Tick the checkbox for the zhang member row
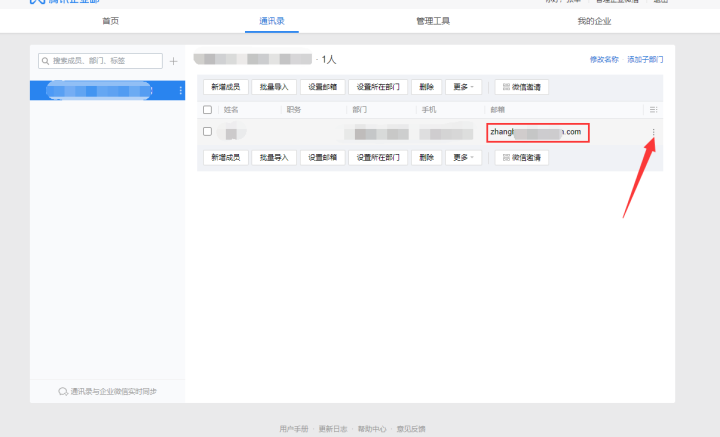Screen dimensions: 720x437 [x=208, y=132]
